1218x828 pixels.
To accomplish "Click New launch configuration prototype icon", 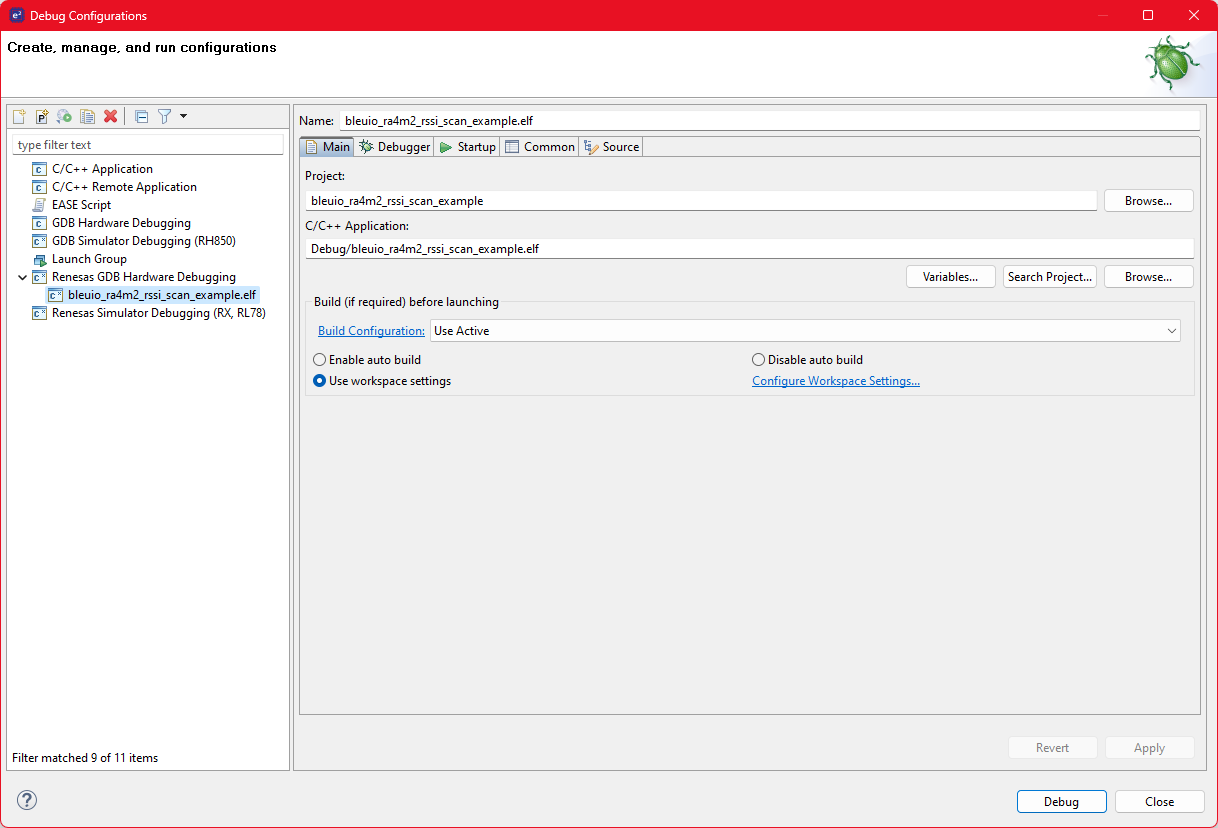I will (42, 116).
